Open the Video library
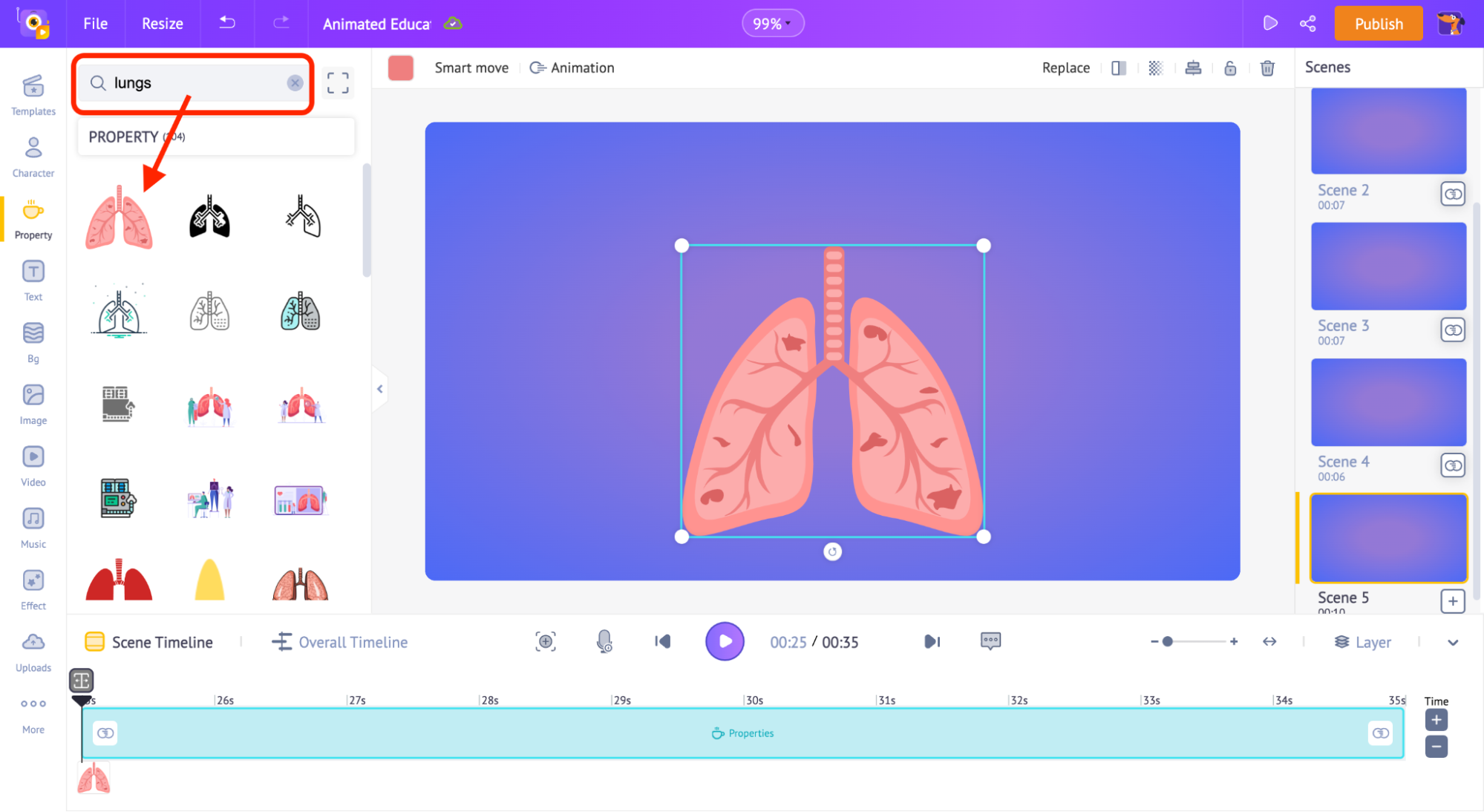Image resolution: width=1484 pixels, height=812 pixels. click(33, 465)
